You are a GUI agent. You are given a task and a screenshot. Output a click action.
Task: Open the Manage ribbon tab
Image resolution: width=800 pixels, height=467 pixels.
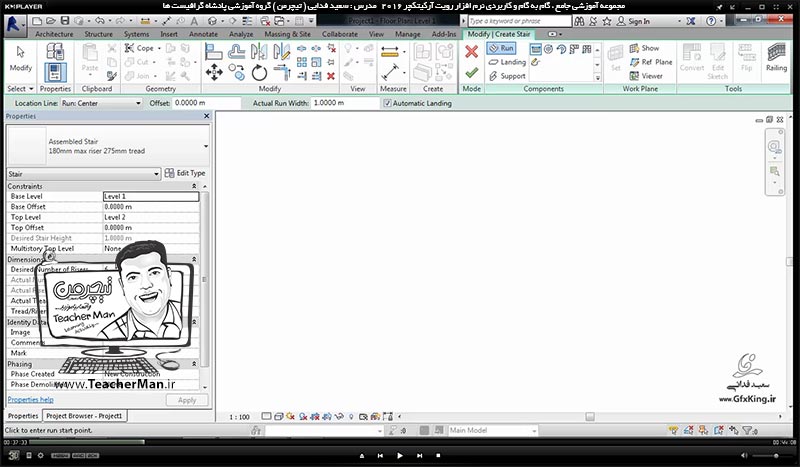click(x=408, y=34)
